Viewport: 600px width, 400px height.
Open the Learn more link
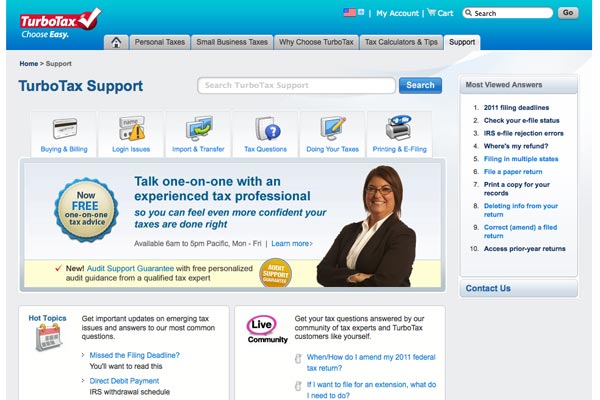(291, 243)
